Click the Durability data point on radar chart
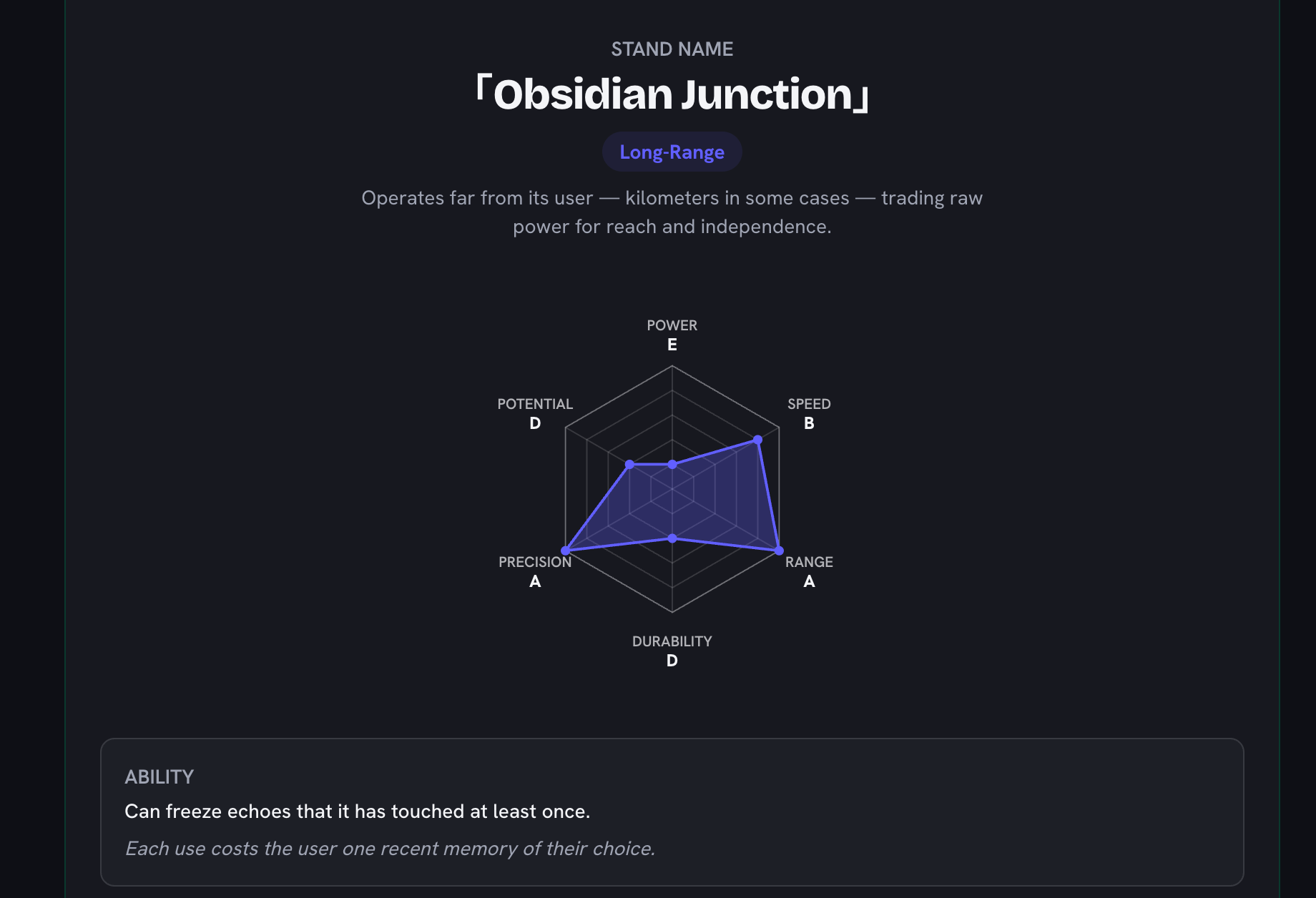 point(672,538)
